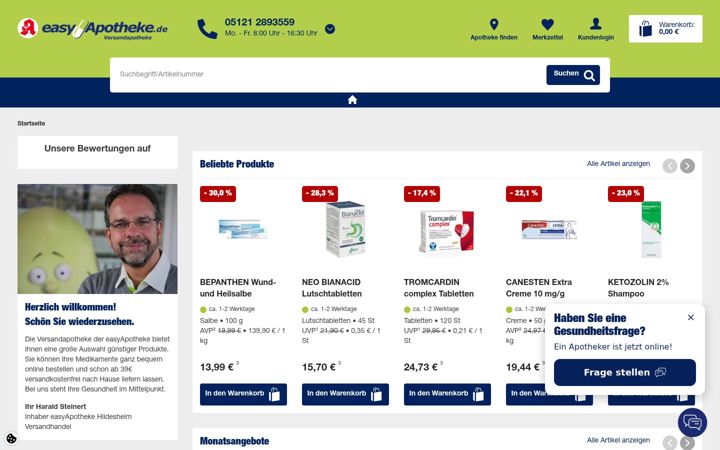The image size is (720, 450).
Task: Open KETOZOLIN 2% Shampoo product image
Action: 651,229
